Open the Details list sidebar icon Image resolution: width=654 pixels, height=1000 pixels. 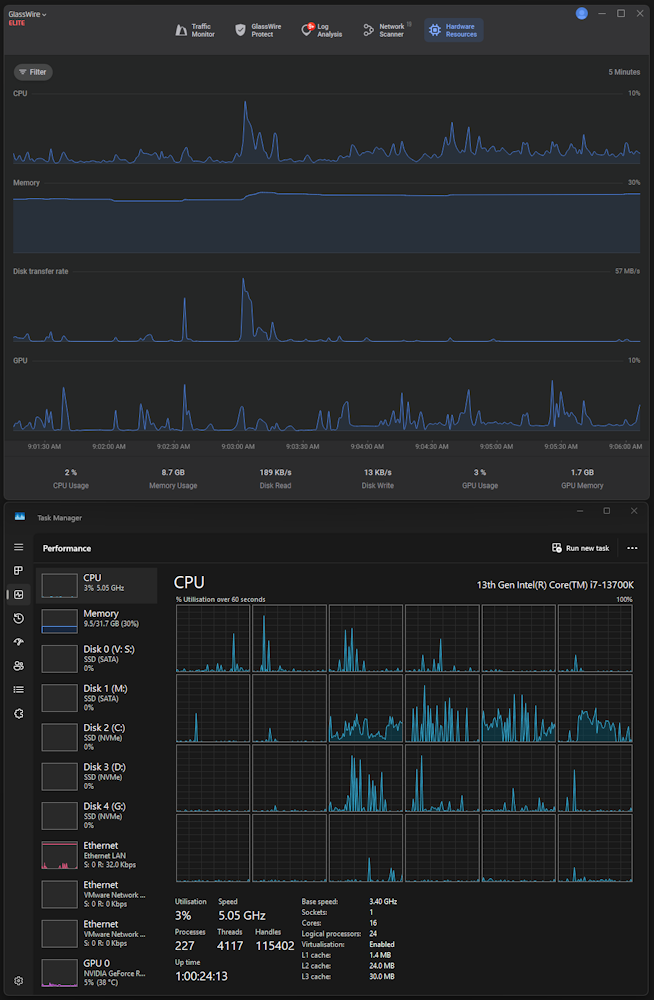(19, 689)
